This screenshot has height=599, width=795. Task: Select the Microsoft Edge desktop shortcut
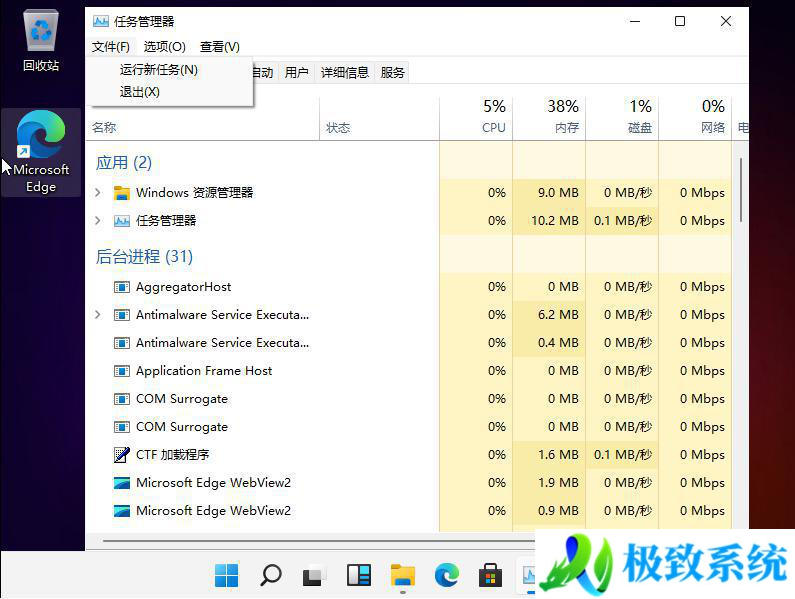pos(41,152)
